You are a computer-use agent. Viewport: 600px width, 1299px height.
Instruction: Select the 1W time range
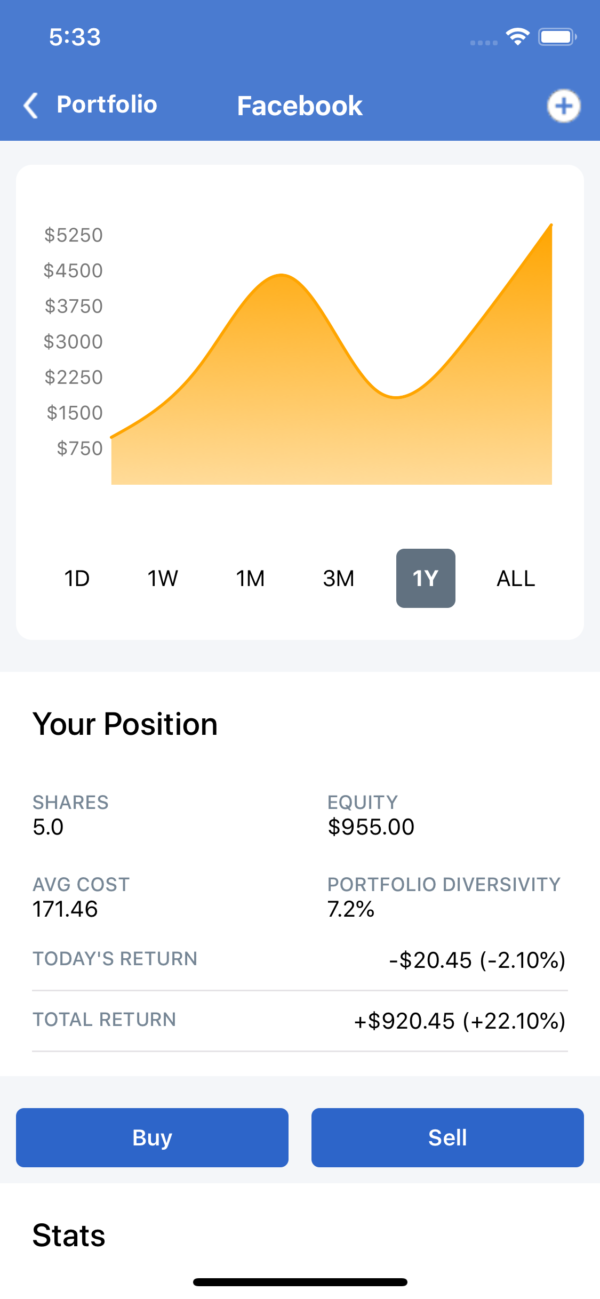[x=163, y=578]
